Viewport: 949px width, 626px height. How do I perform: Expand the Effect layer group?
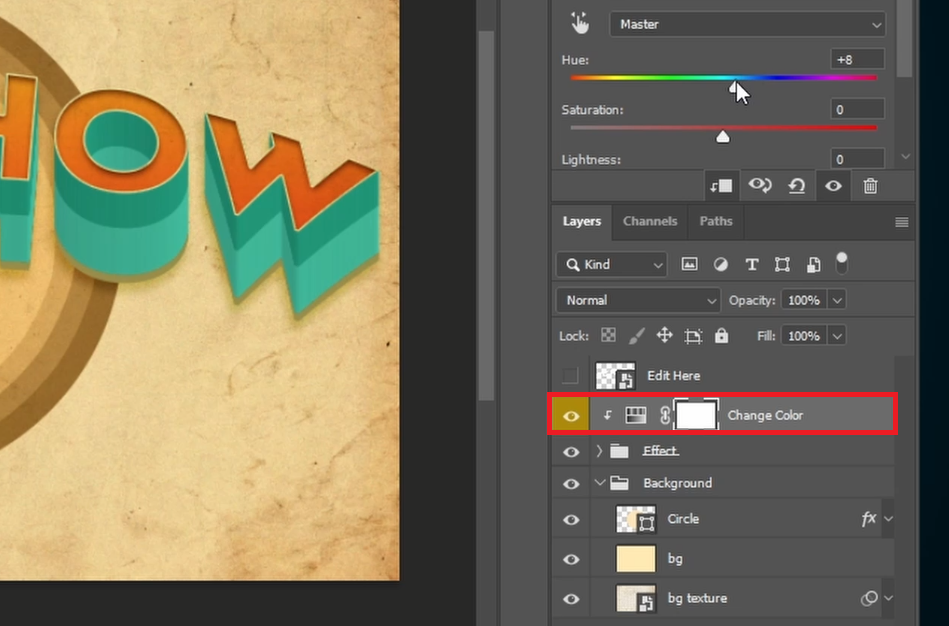click(599, 452)
